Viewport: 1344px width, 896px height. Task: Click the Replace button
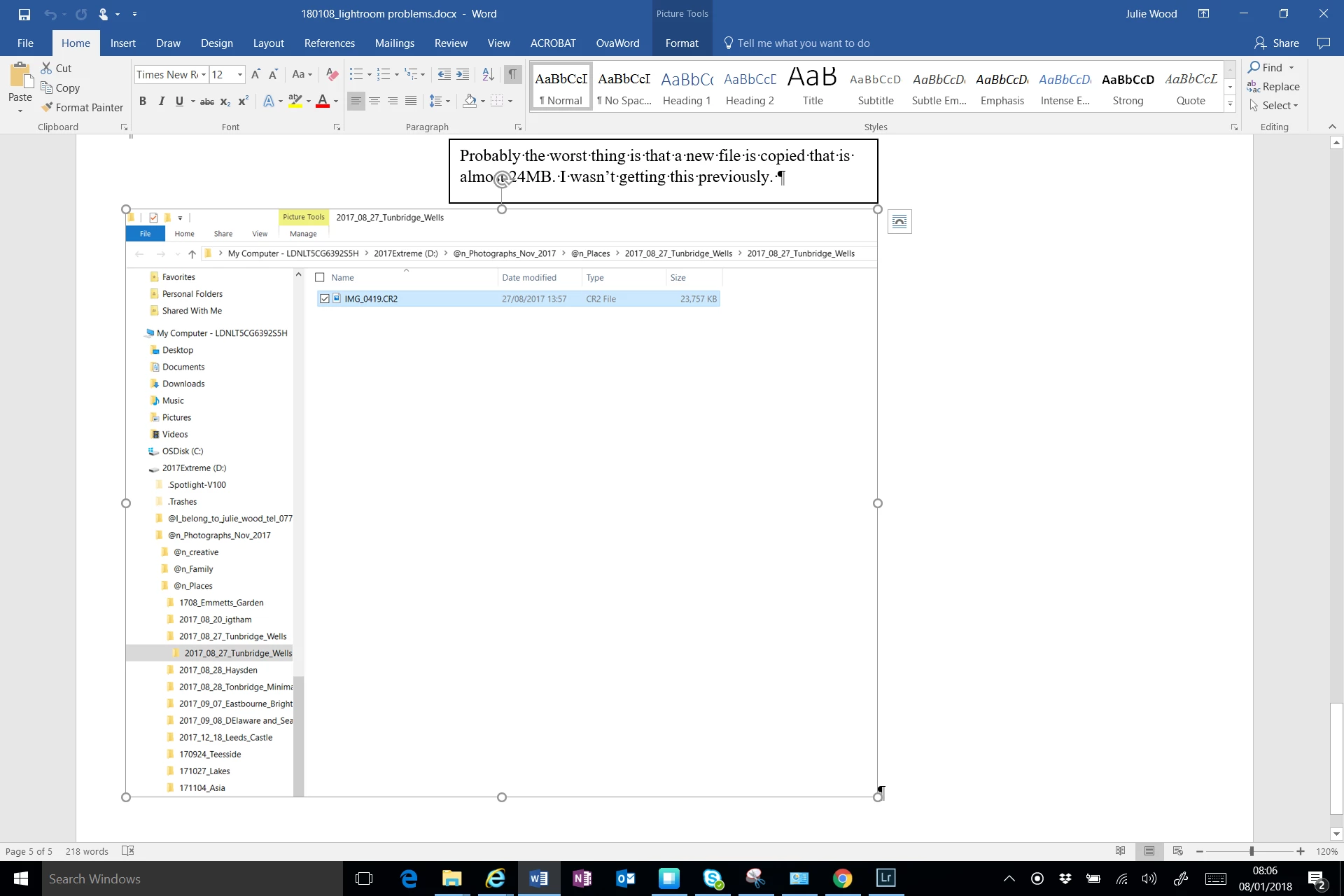[x=1273, y=87]
